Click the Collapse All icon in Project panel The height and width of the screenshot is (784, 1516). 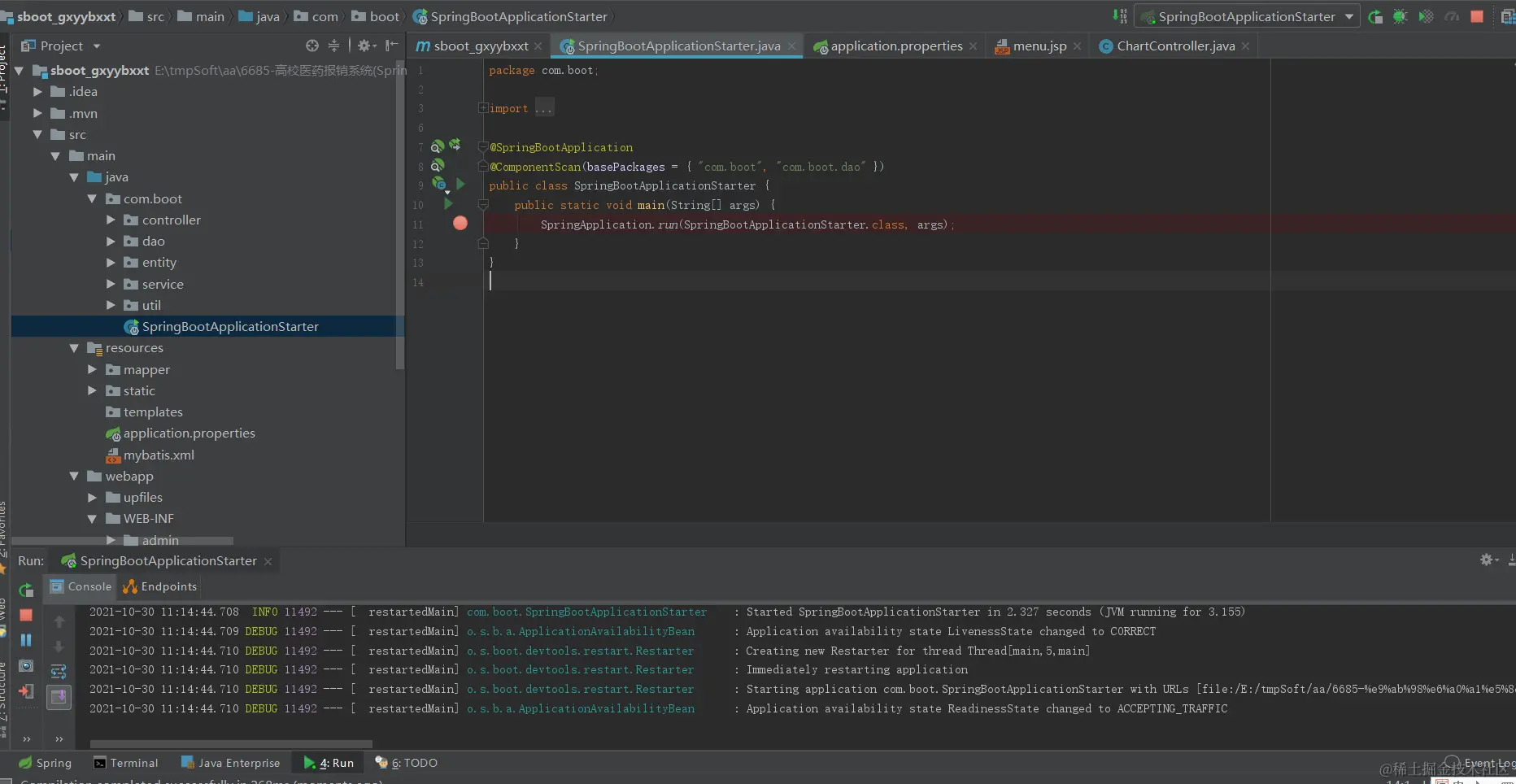(333, 46)
